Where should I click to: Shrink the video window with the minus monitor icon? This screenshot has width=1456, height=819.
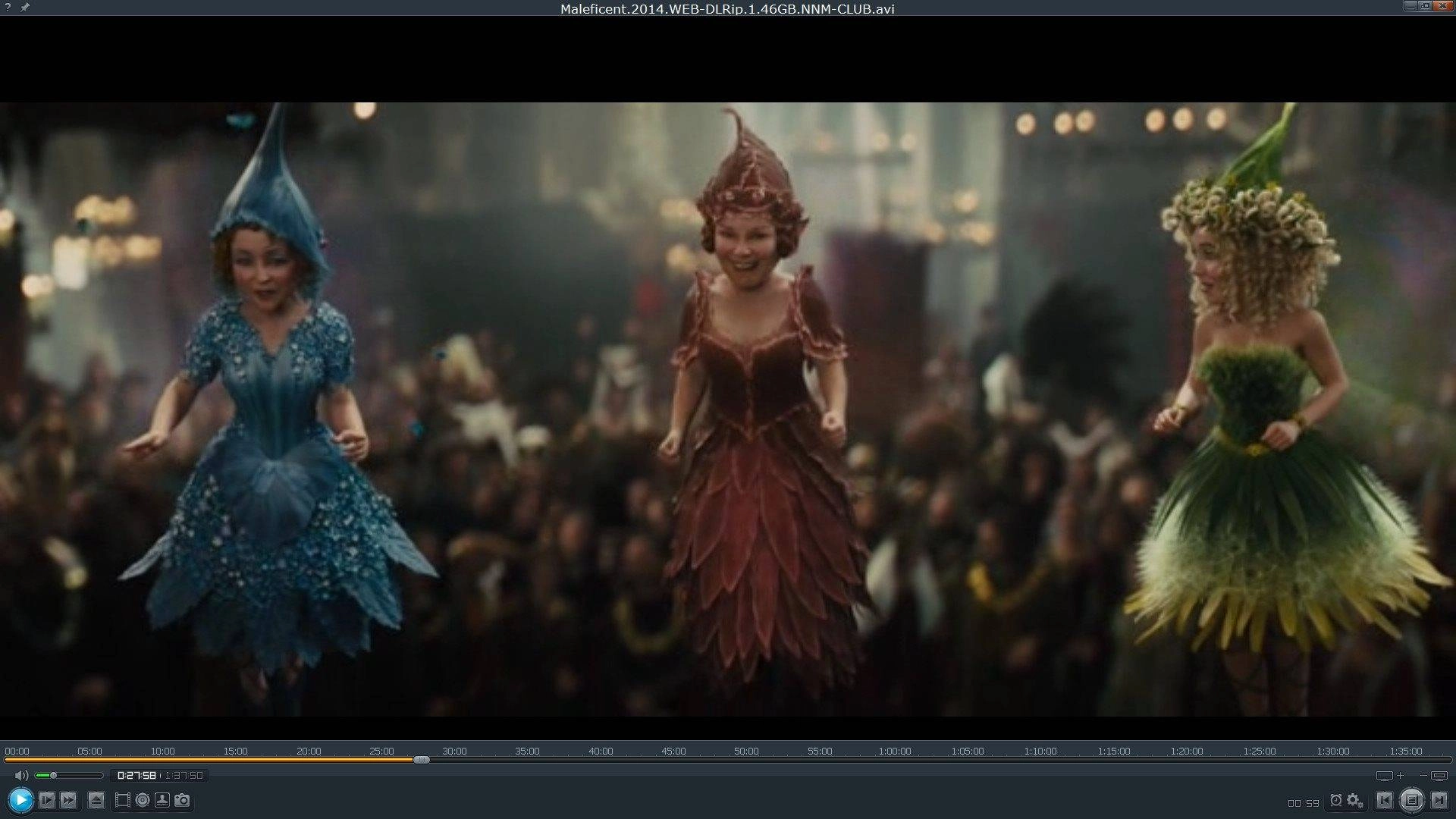[x=1435, y=775]
